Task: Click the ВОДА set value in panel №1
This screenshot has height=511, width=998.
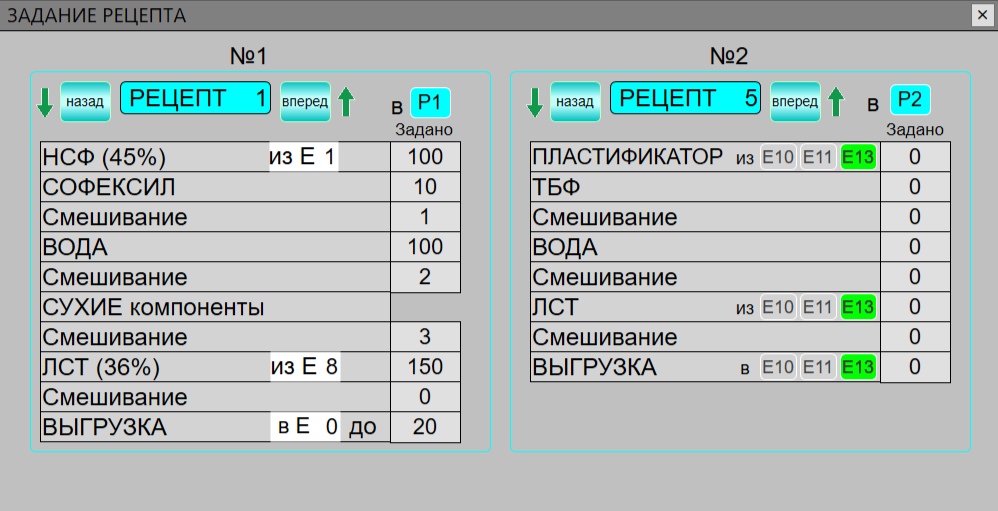Action: click(x=425, y=247)
